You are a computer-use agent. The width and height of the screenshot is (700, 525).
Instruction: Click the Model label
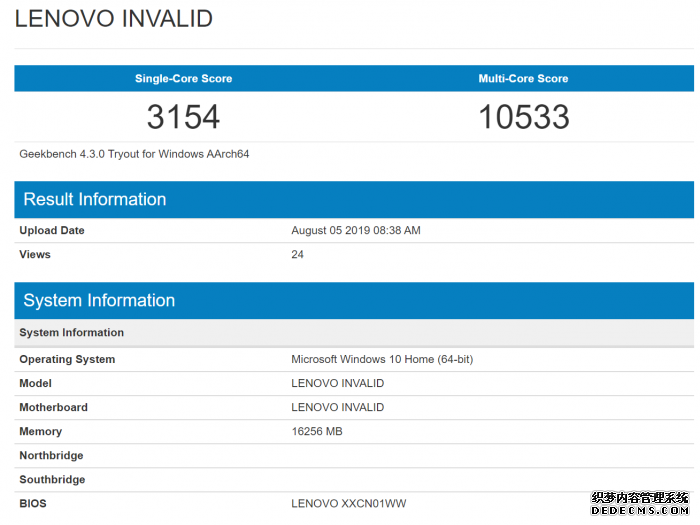[35, 383]
